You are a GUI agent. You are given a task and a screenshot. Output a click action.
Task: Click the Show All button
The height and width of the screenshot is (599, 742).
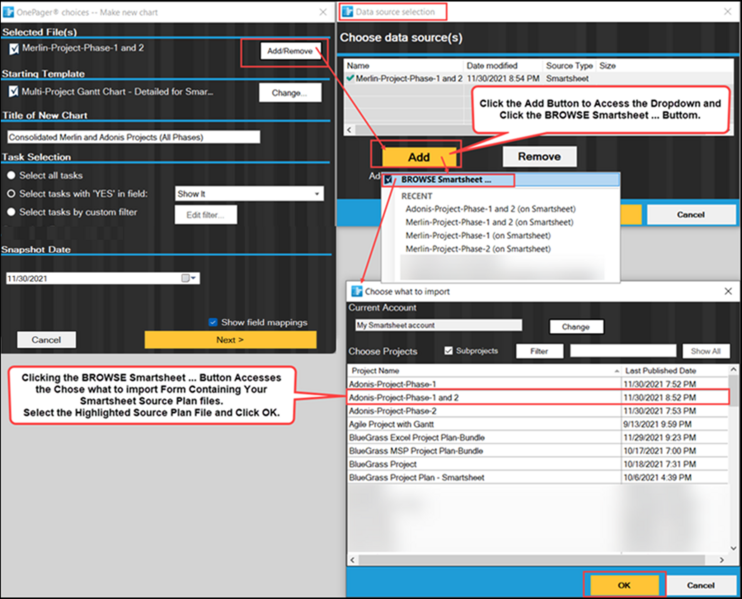click(x=706, y=351)
